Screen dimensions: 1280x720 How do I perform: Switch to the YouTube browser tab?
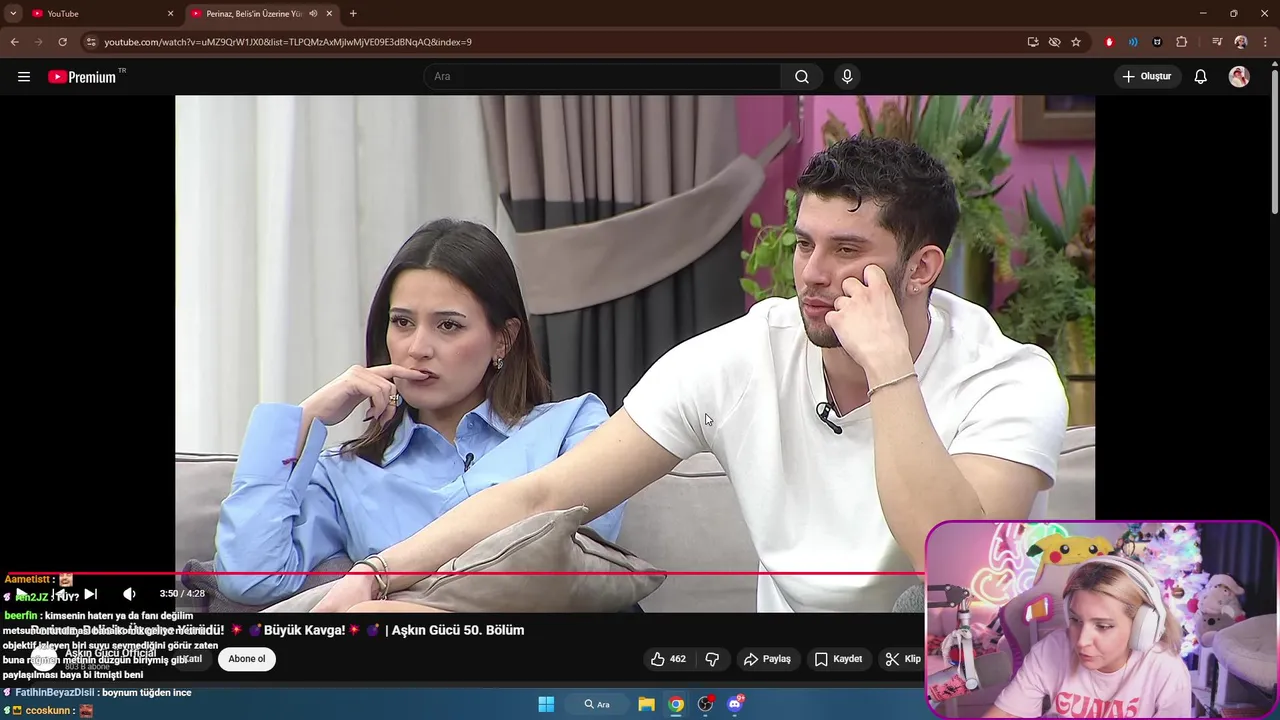point(98,14)
